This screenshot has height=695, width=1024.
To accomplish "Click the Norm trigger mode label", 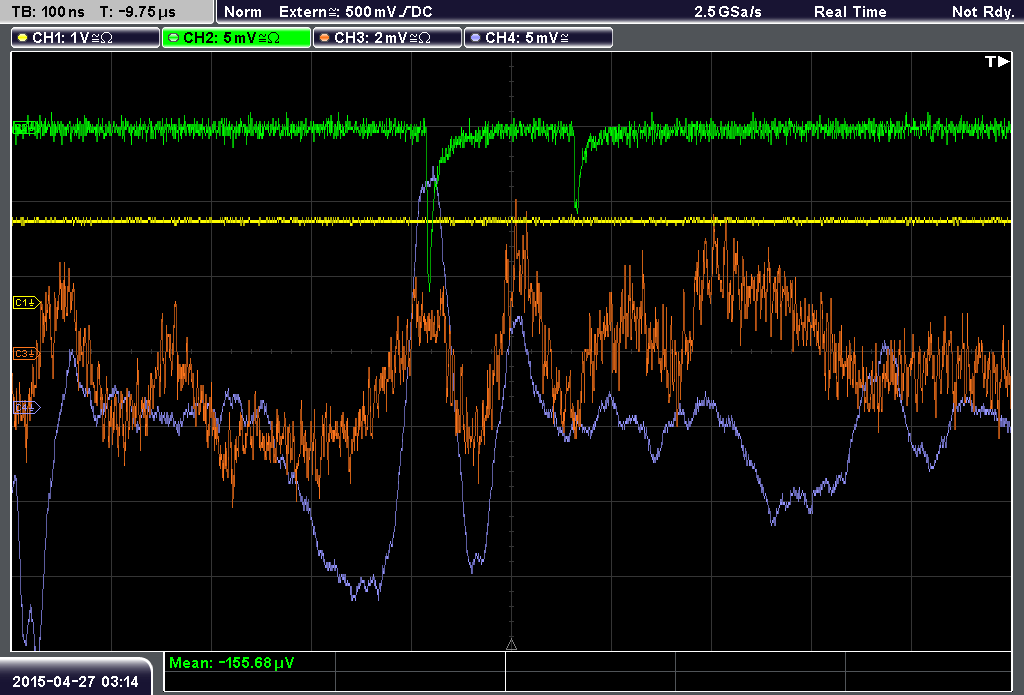I will coord(243,12).
